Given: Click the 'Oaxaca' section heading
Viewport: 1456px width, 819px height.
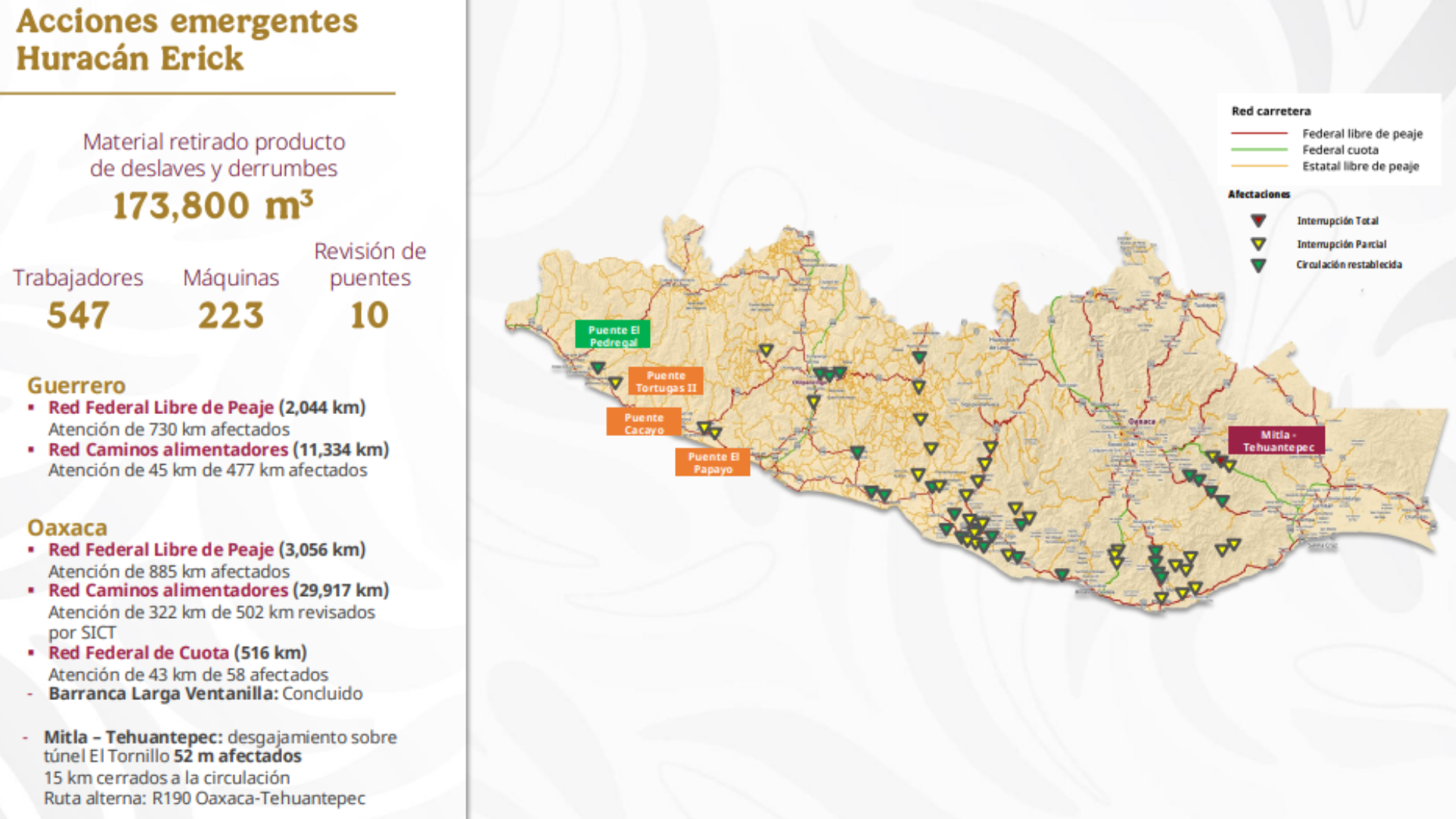Looking at the screenshot, I should (x=67, y=528).
